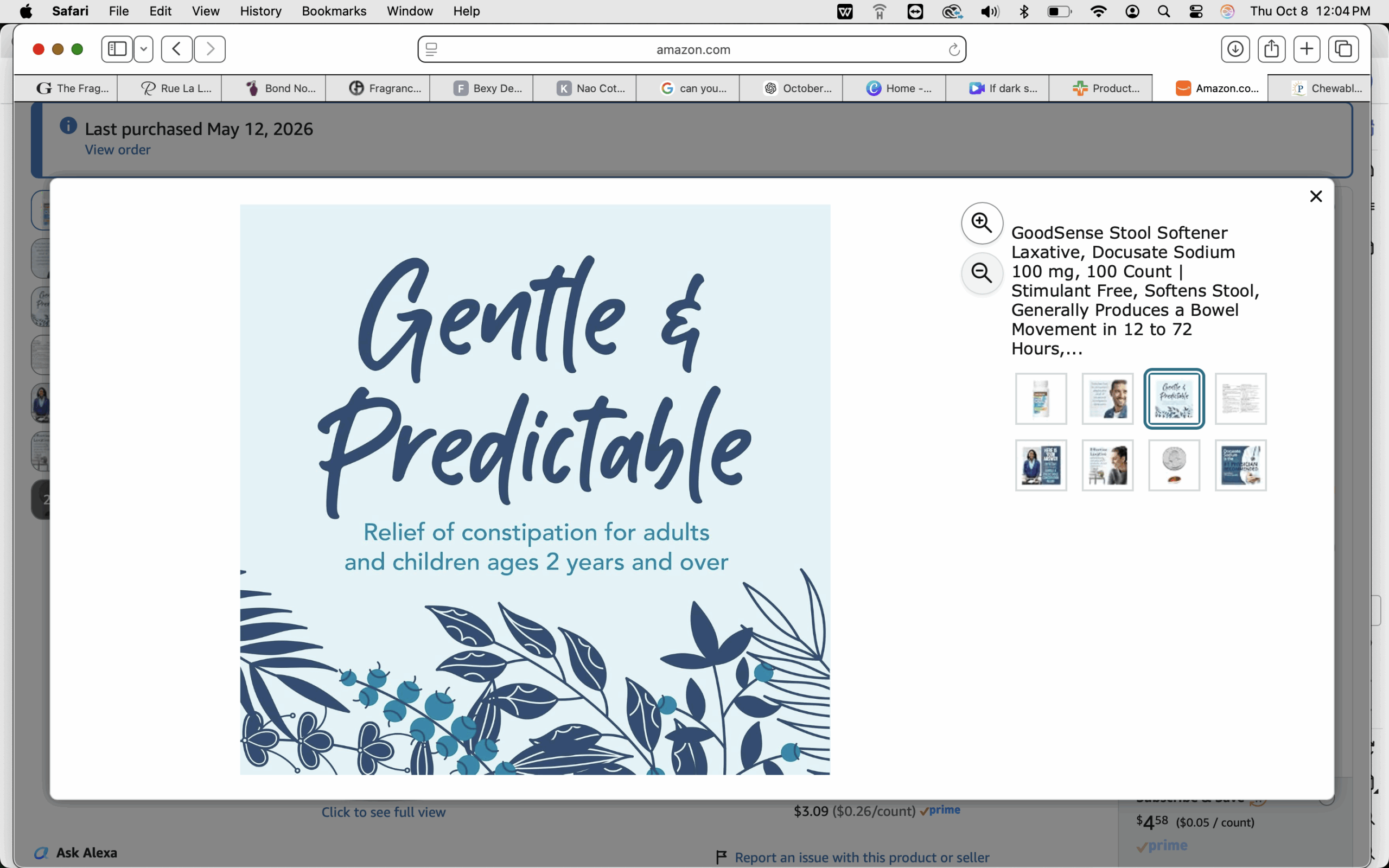Open the History menu
This screenshot has height=868, width=1389.
(260, 11)
